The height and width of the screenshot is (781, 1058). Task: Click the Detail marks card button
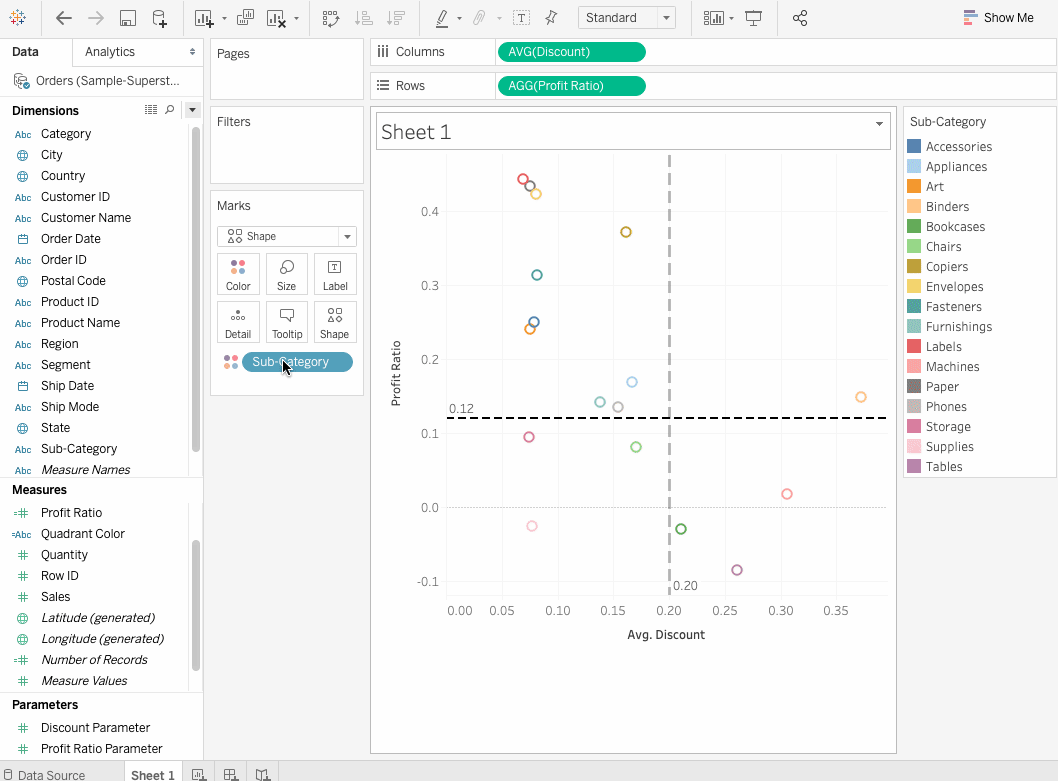pos(238,322)
